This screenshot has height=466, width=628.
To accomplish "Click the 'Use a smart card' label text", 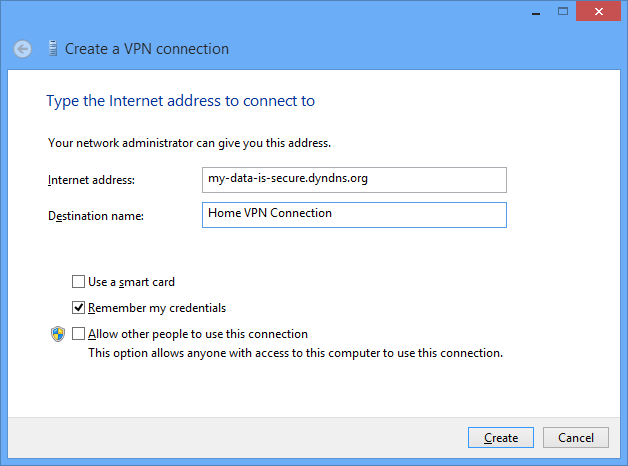I will point(131,282).
